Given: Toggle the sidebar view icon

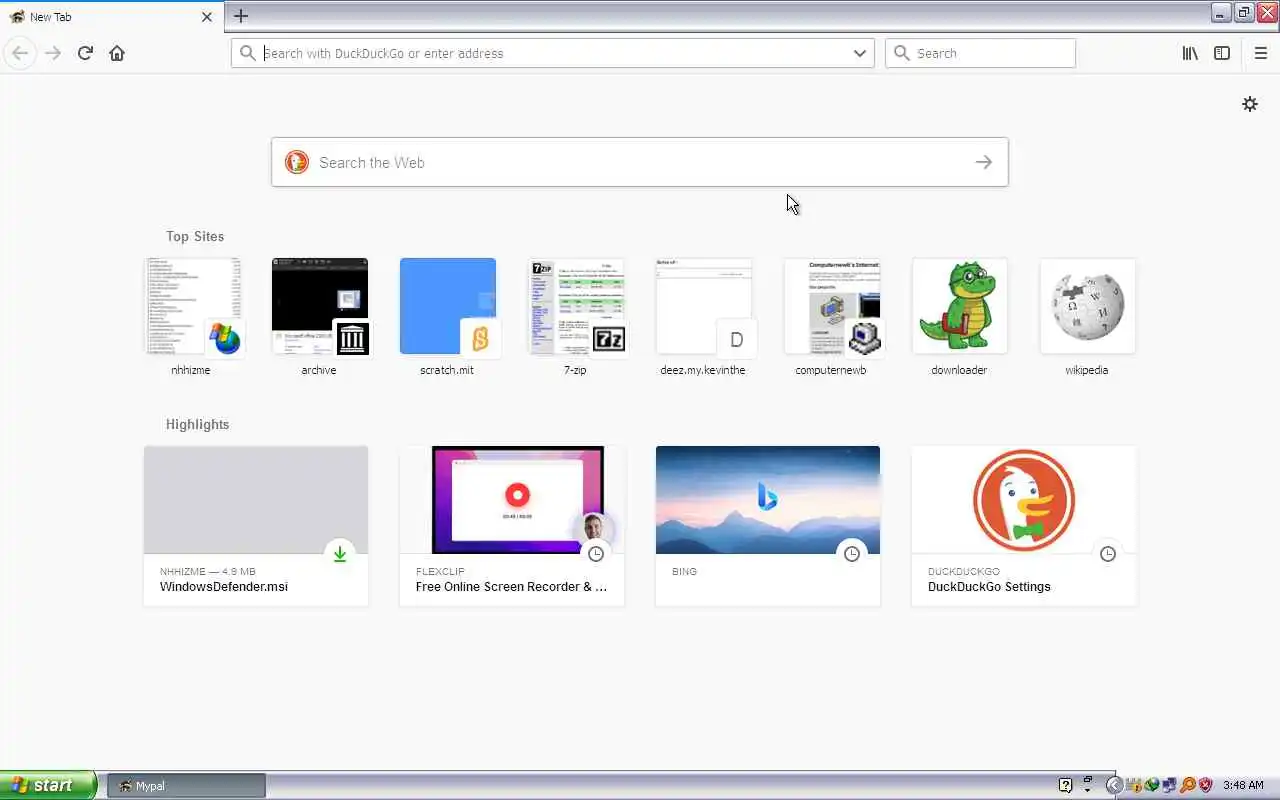Looking at the screenshot, I should click(1222, 53).
